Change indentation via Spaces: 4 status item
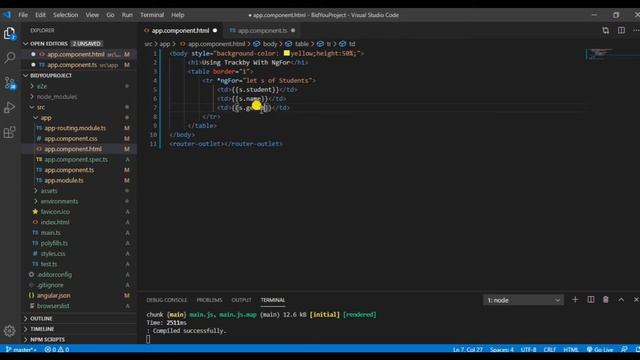This screenshot has width=640, height=360. tap(502, 350)
